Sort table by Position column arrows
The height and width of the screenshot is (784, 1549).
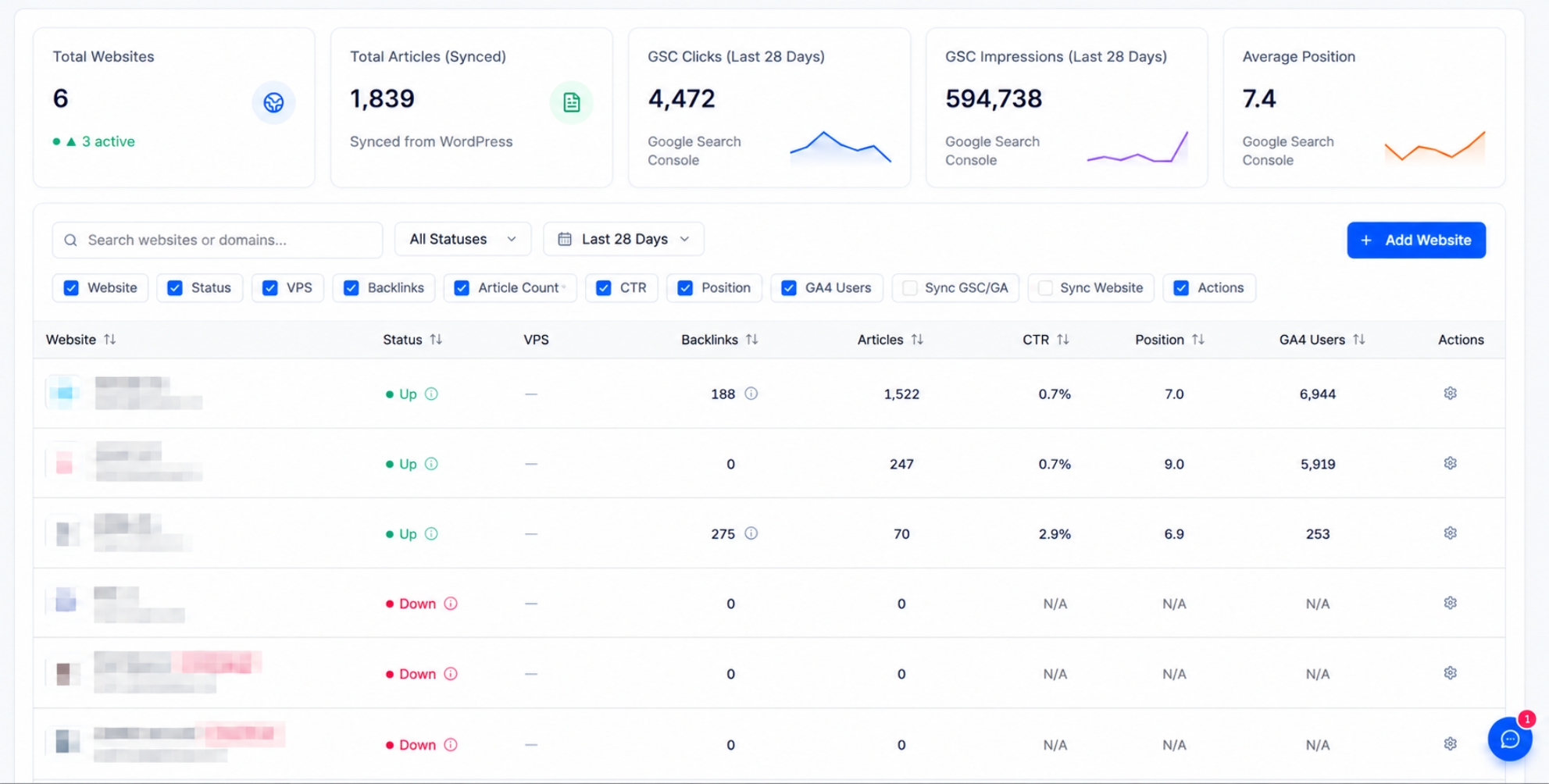[1197, 340]
